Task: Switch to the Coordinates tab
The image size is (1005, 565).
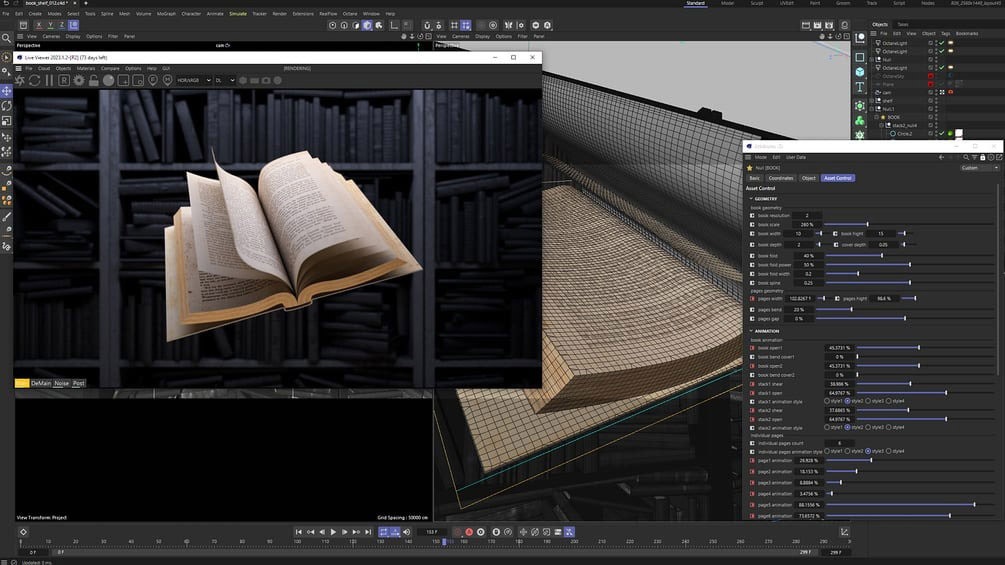Action: [x=781, y=178]
